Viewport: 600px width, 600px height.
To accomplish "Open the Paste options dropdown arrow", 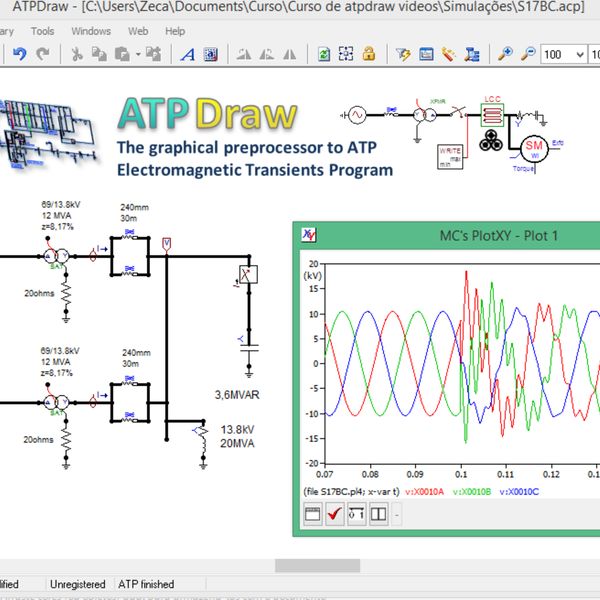I will pyautogui.click(x=138, y=54).
